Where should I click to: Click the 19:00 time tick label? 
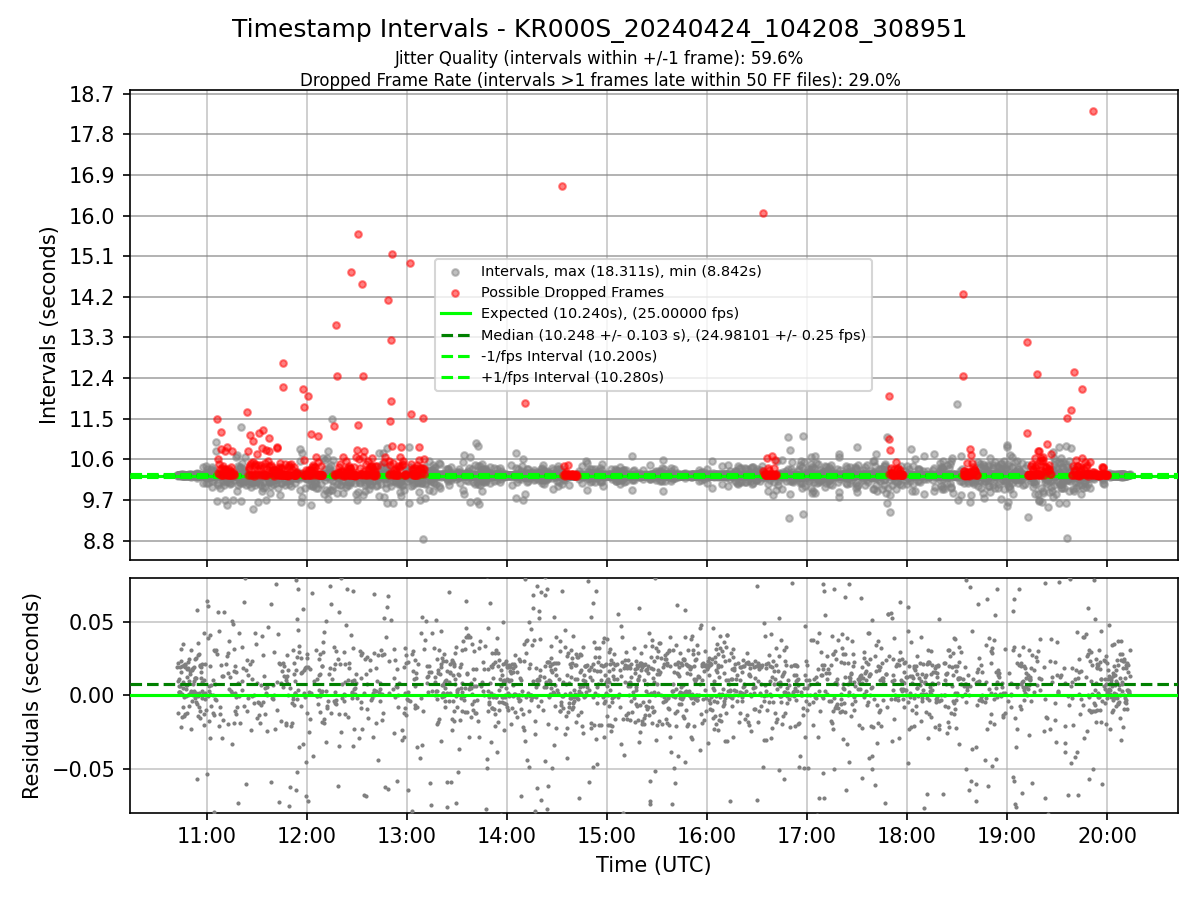pos(1007,837)
